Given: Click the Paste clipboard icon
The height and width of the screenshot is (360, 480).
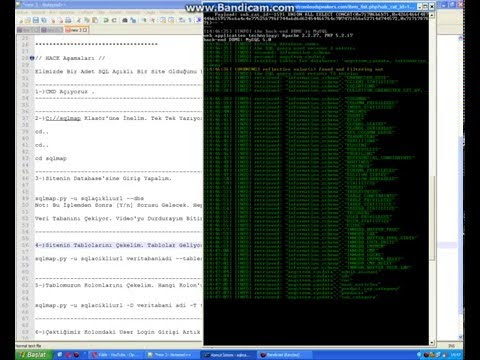Looking at the screenshot, I should [95, 20].
